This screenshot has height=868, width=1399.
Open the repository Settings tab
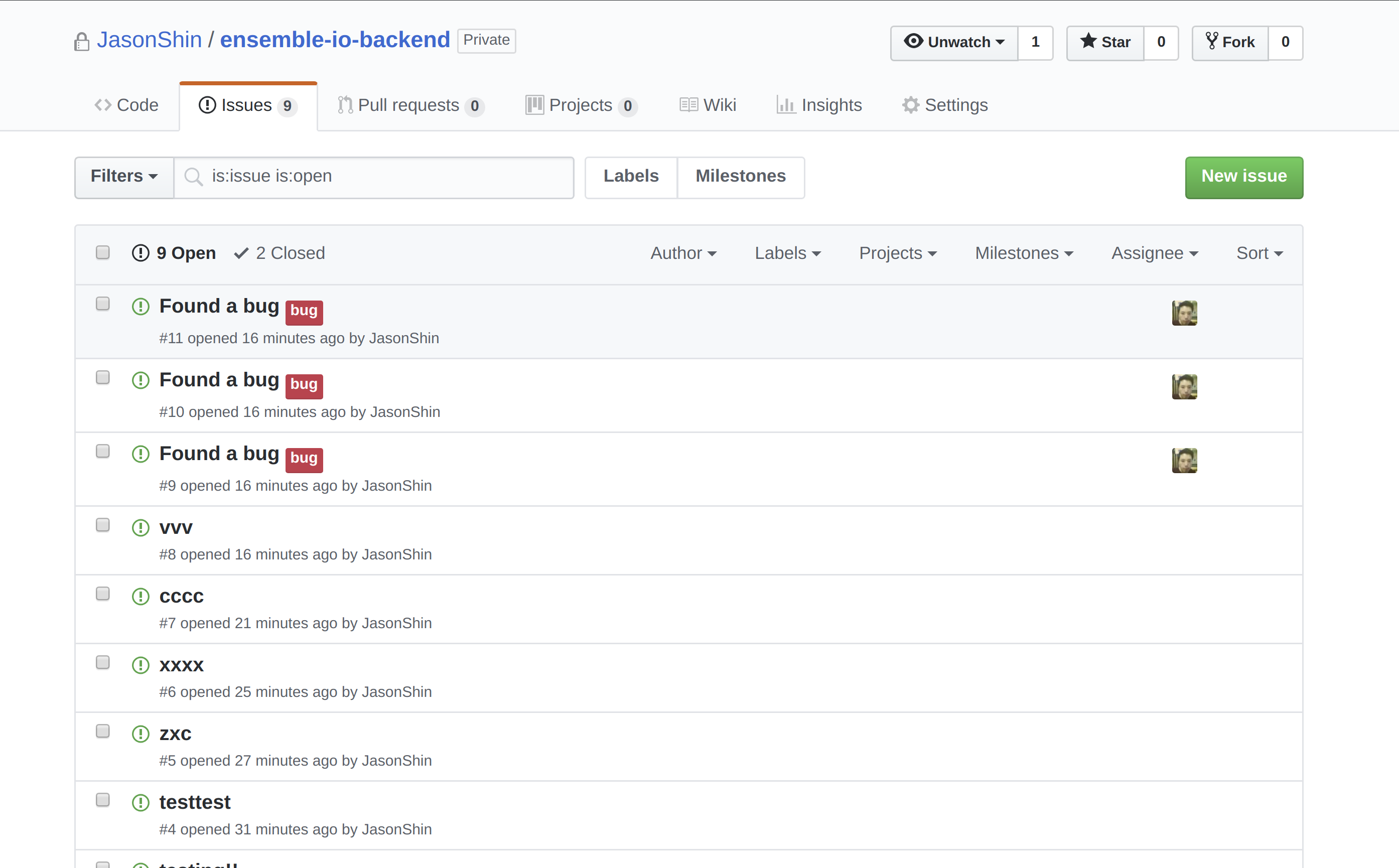click(945, 106)
